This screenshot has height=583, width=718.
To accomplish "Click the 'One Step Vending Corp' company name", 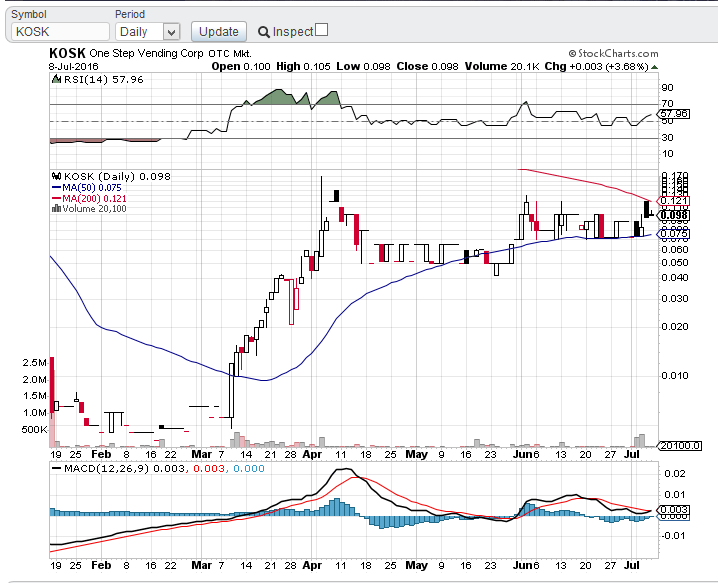I will coord(146,54).
